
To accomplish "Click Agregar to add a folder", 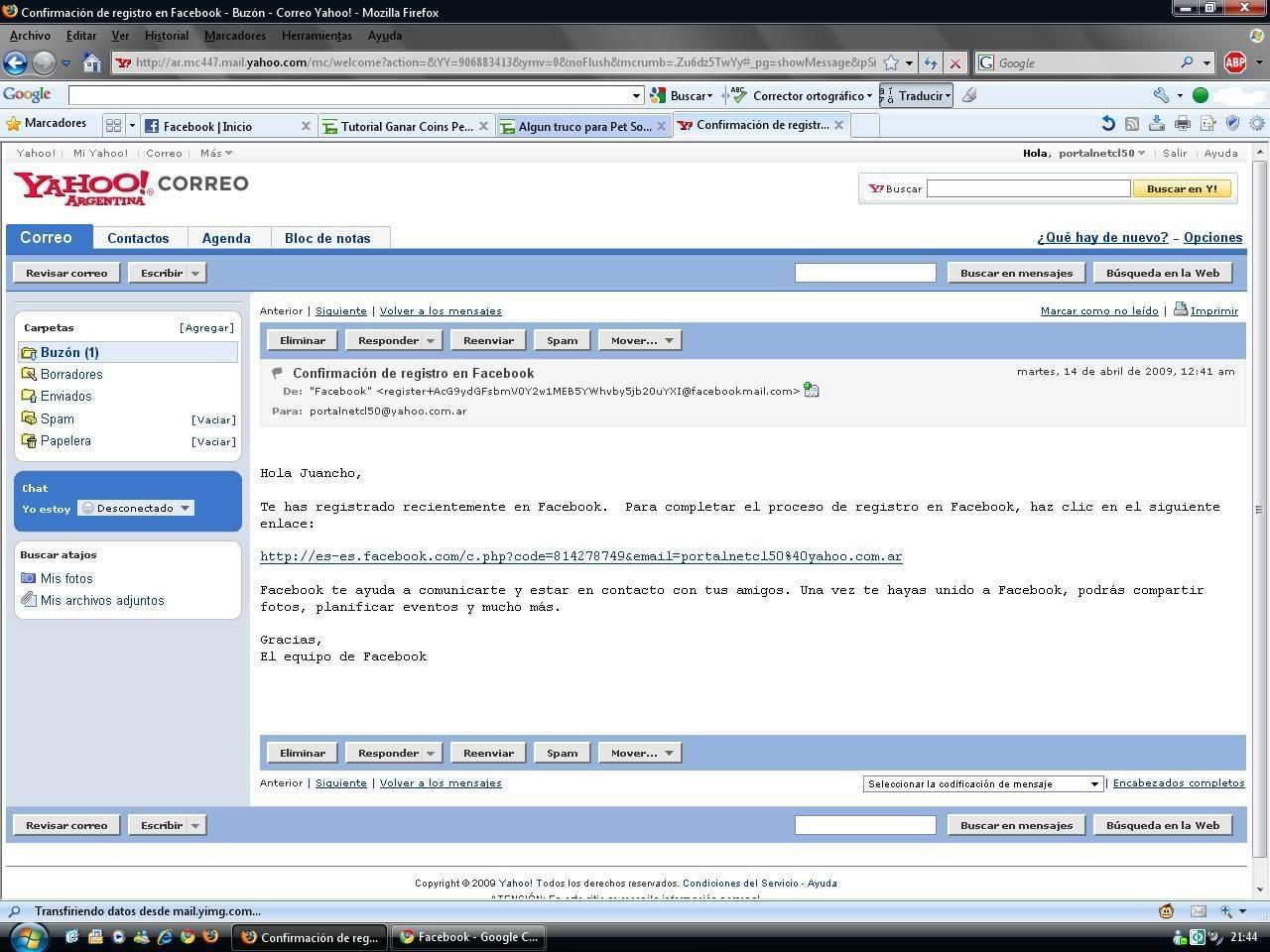I will coord(206,327).
